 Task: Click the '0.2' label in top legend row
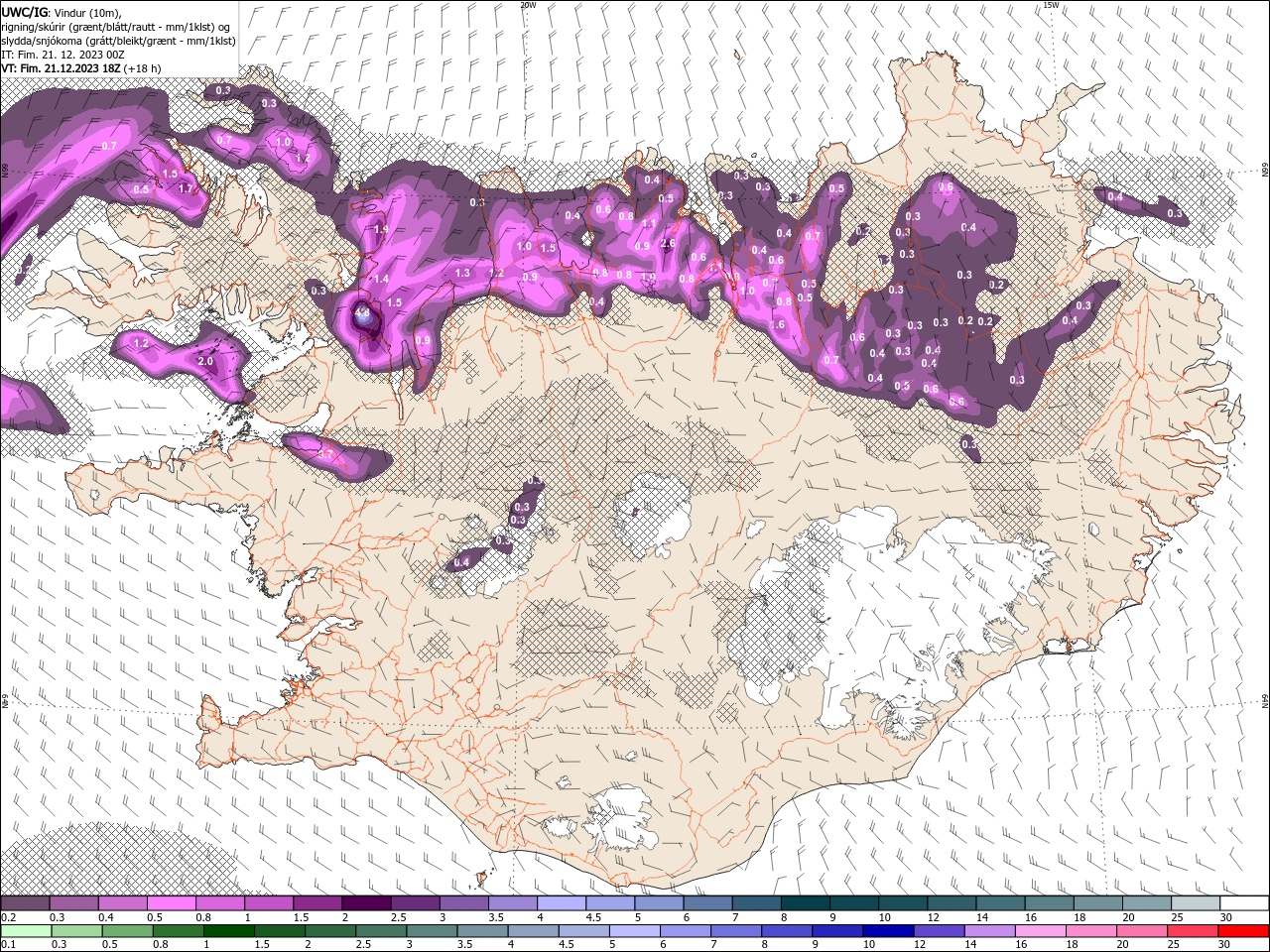(x=8, y=918)
